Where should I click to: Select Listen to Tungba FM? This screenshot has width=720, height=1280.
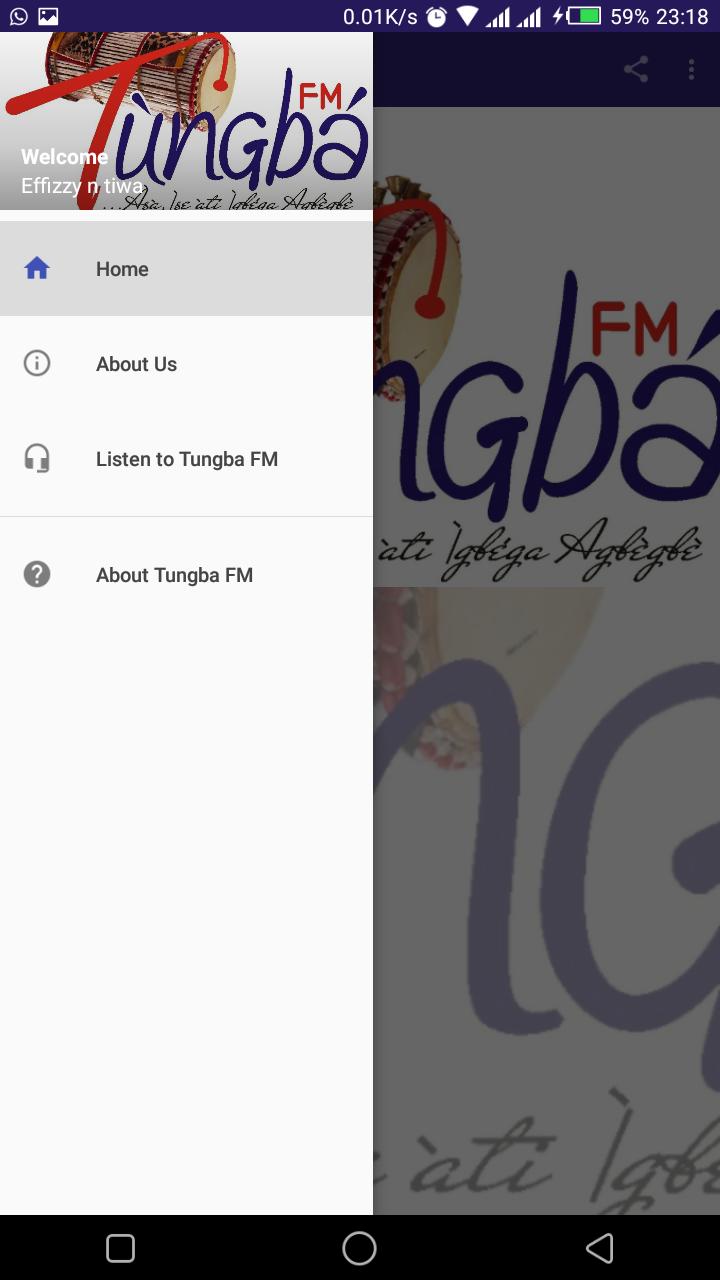(x=186, y=459)
